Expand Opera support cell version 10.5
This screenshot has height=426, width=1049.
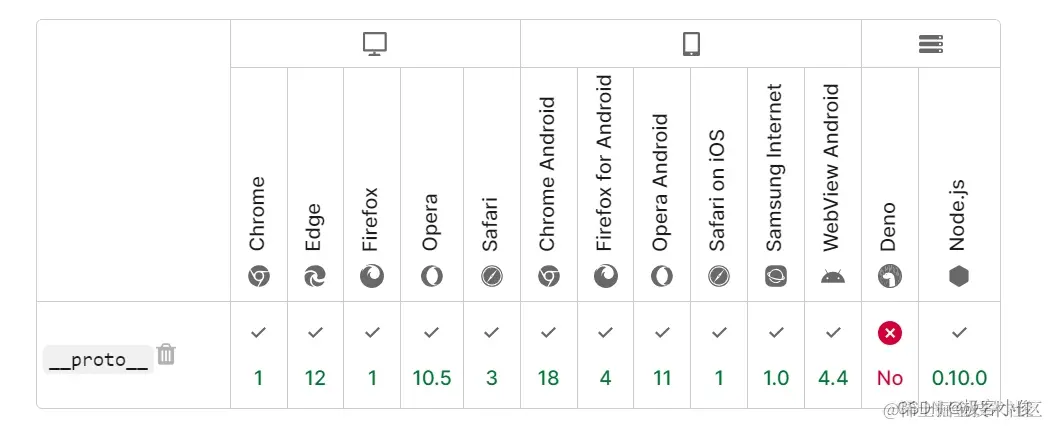tap(432, 354)
